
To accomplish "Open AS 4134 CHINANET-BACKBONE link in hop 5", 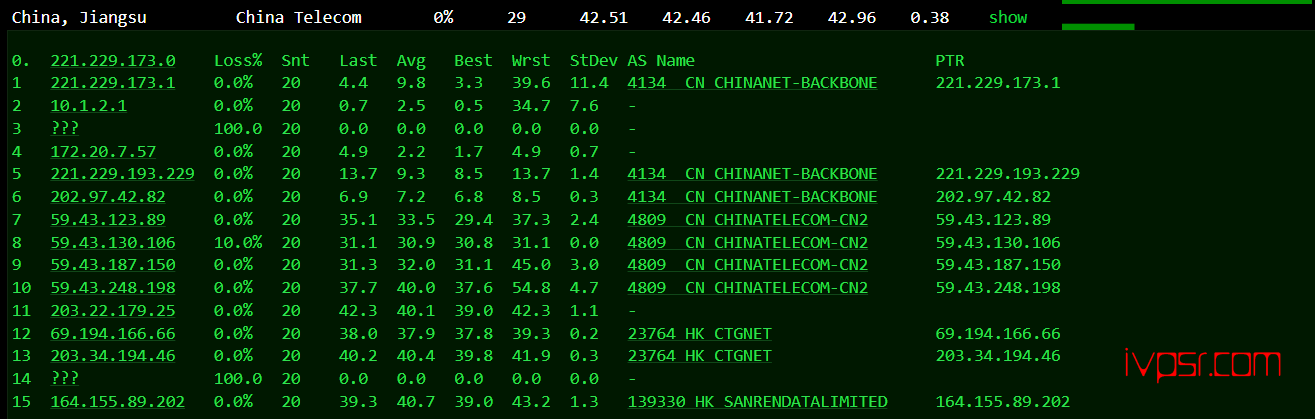I will tap(752, 174).
